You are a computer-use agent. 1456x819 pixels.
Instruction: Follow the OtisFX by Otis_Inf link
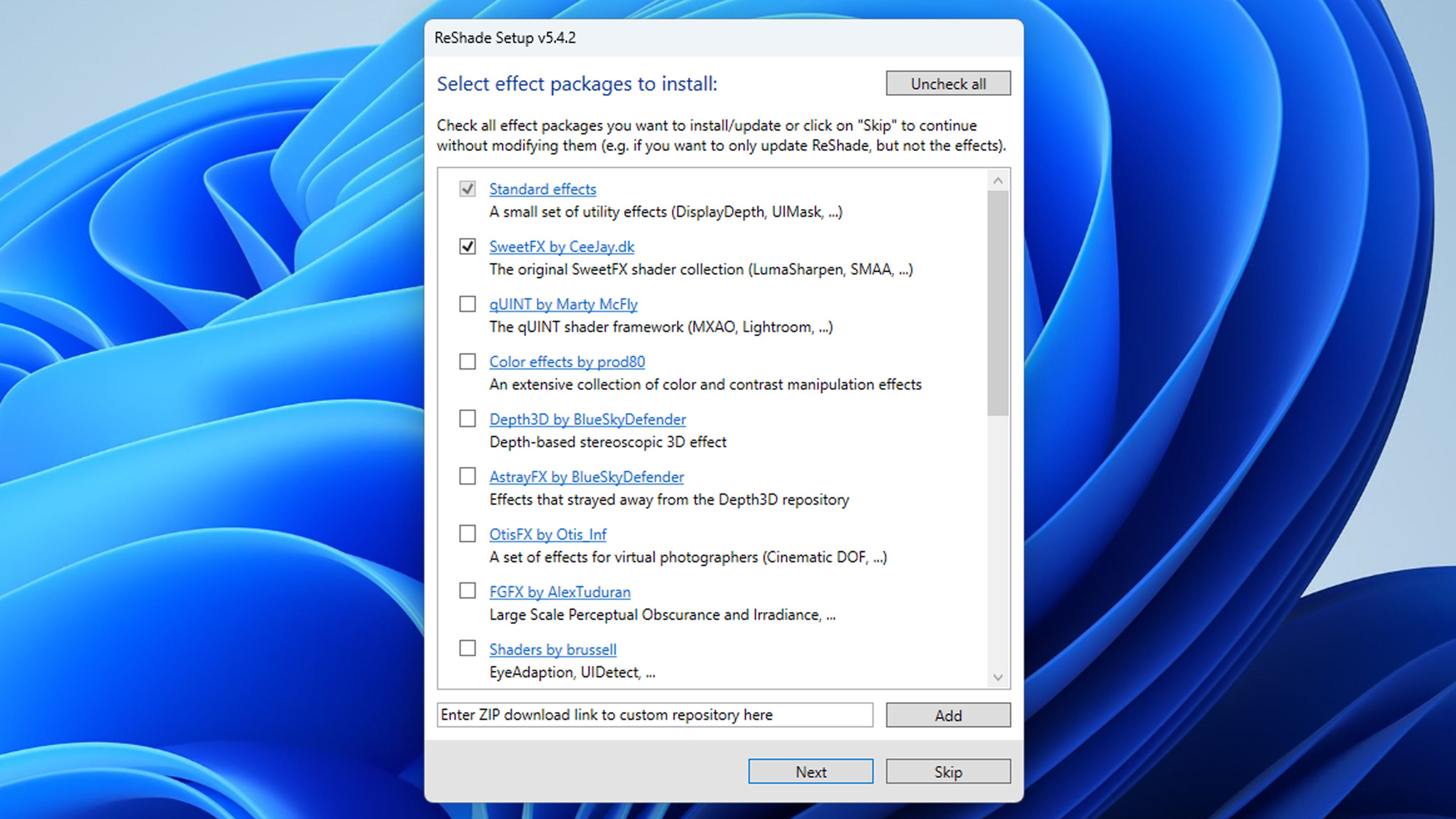(548, 535)
